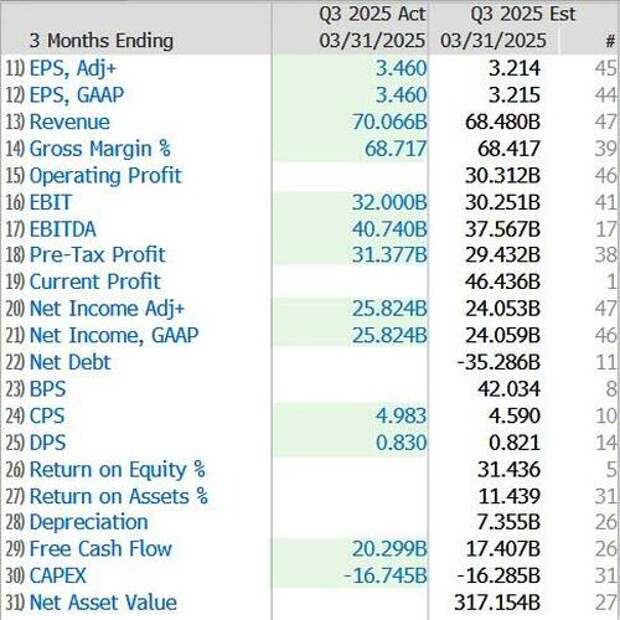
Task: Click the CAPEX metric label
Action: [x=58, y=575]
